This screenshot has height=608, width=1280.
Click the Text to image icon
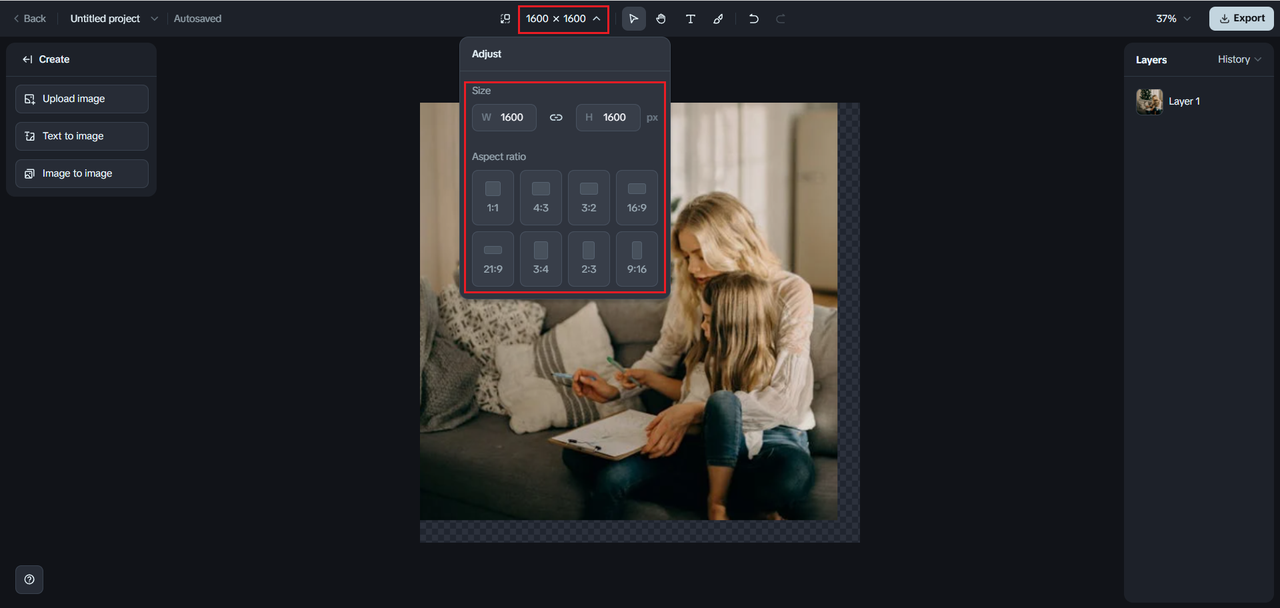[30, 136]
